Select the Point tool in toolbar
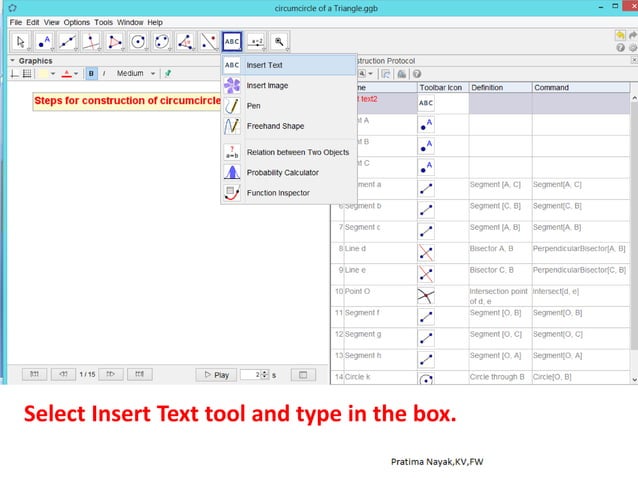The height and width of the screenshot is (478, 638). (x=44, y=41)
